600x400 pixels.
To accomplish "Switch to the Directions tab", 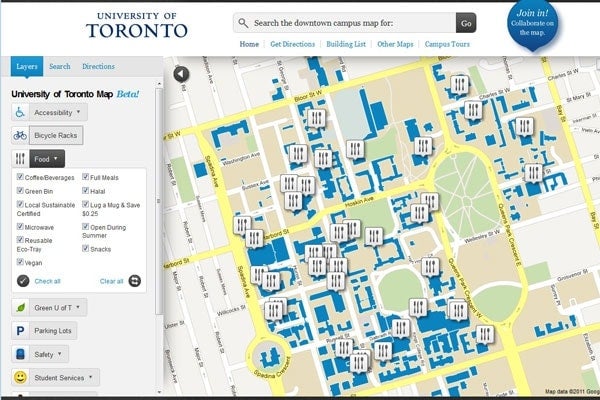I will [98, 67].
